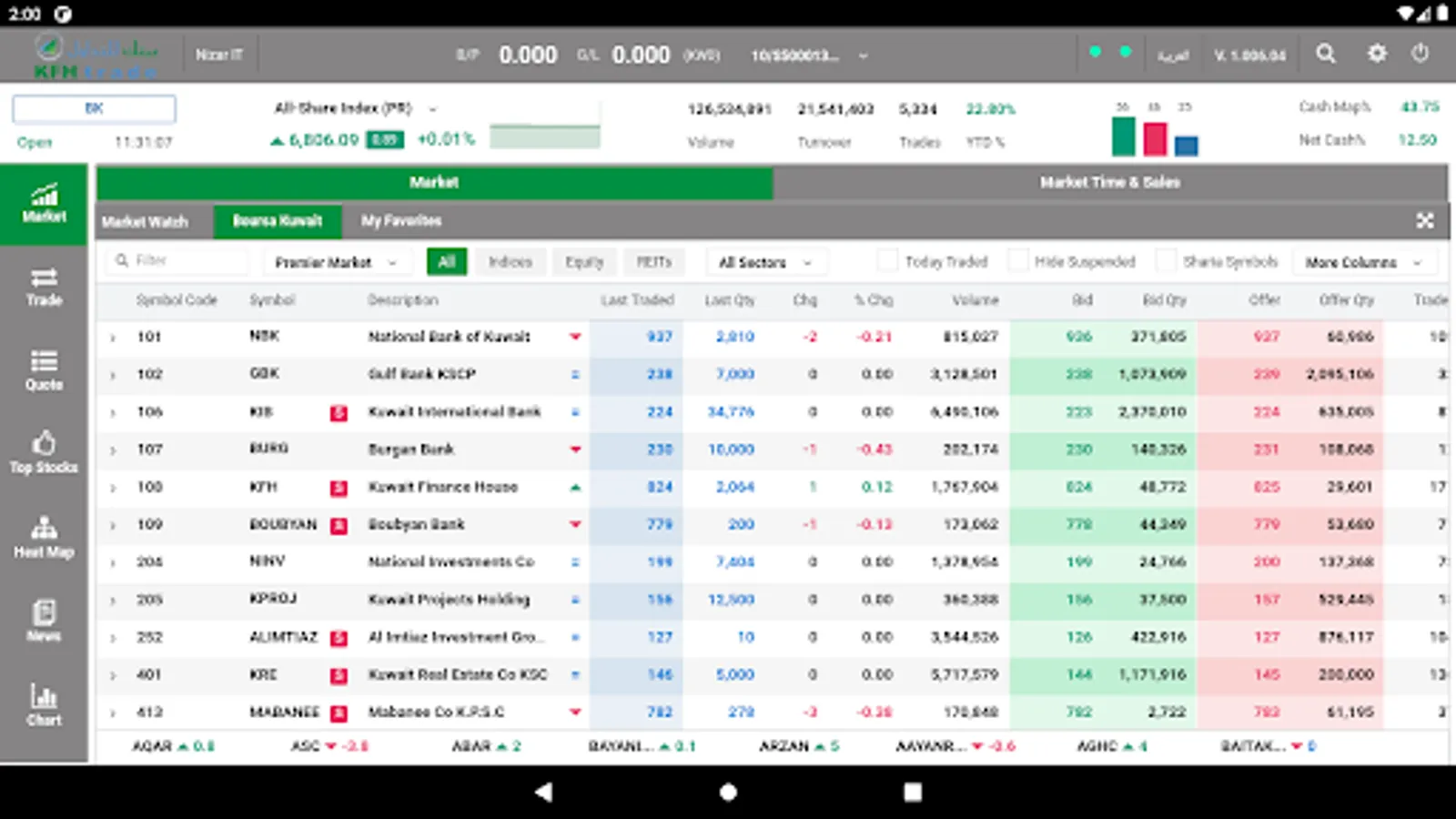
Task: Click Kuwait International Bank description
Action: (x=454, y=412)
